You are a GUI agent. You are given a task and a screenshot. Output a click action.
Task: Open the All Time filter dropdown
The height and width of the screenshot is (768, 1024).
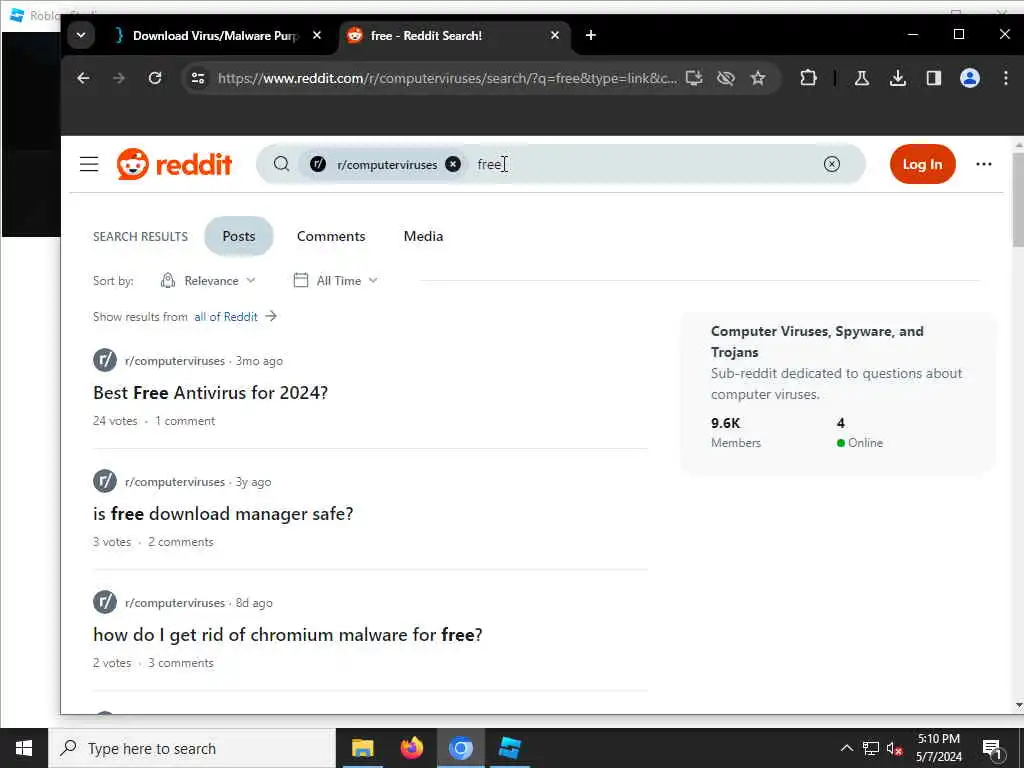(336, 280)
